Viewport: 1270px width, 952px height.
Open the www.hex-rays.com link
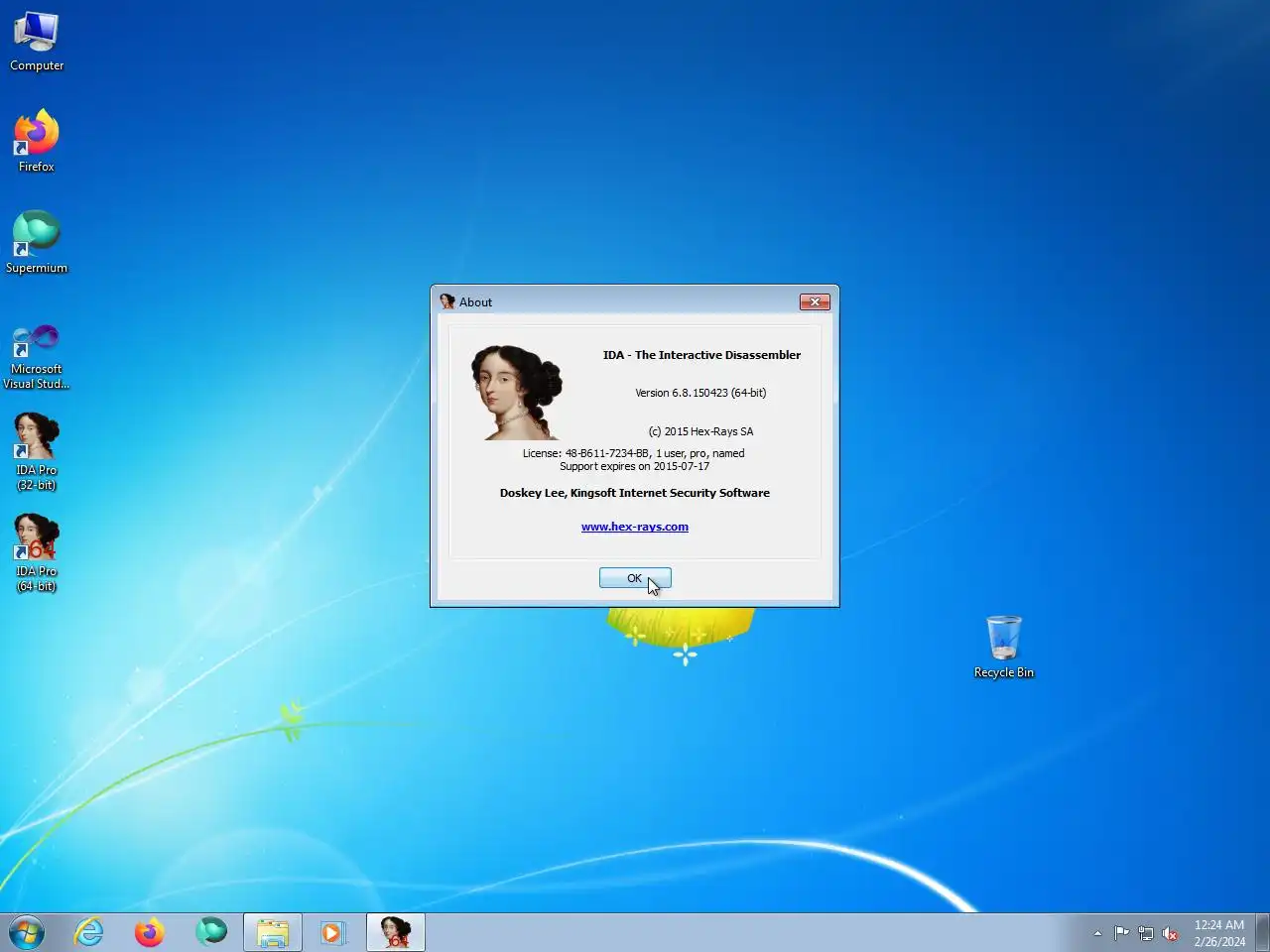[x=635, y=527]
